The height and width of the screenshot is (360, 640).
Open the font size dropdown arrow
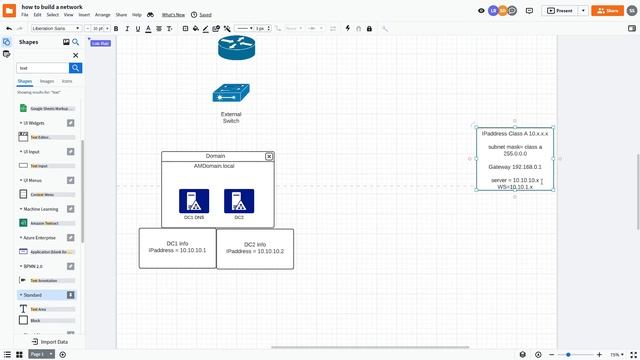pyautogui.click(x=107, y=29)
